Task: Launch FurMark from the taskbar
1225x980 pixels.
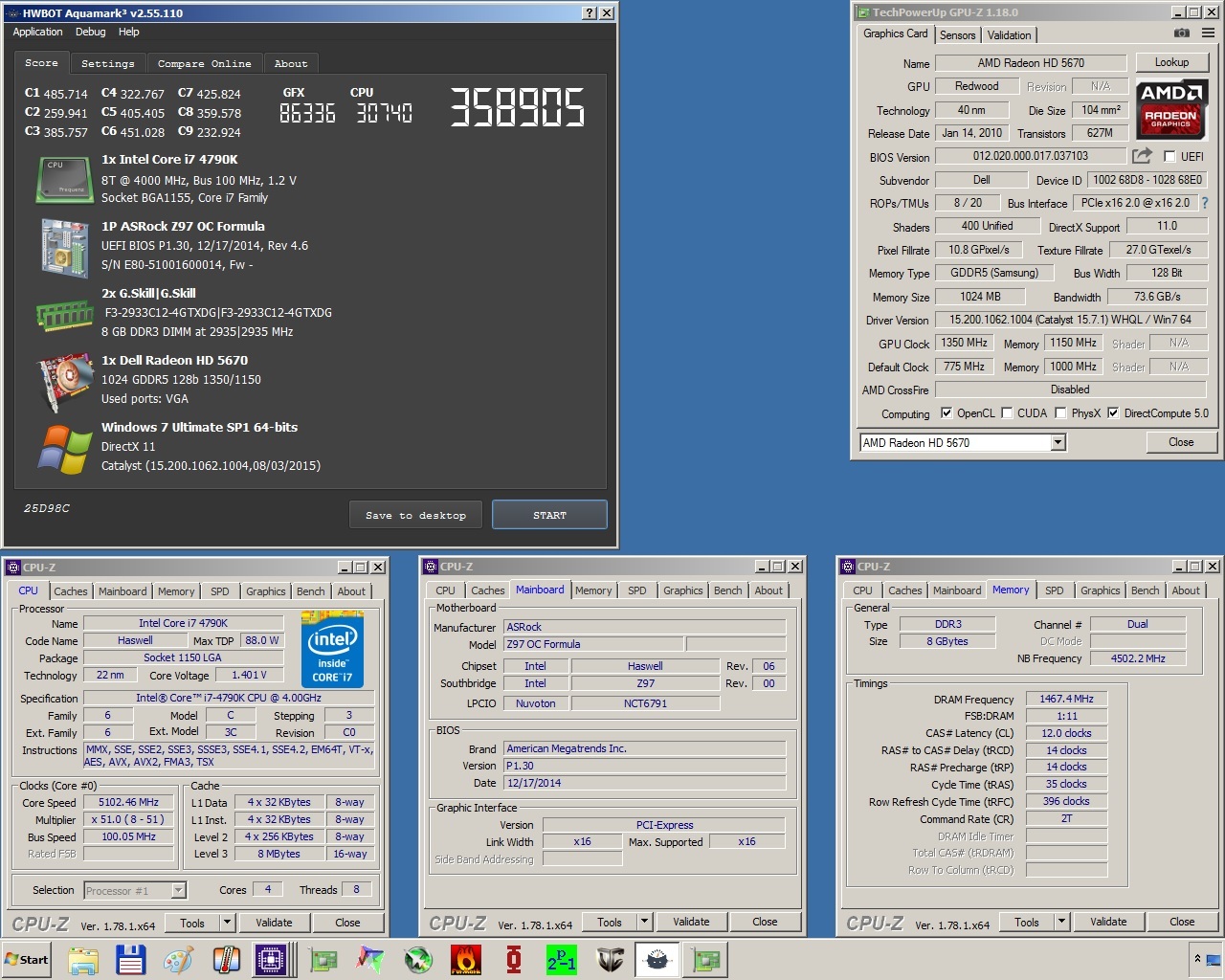Action: pyautogui.click(x=466, y=960)
